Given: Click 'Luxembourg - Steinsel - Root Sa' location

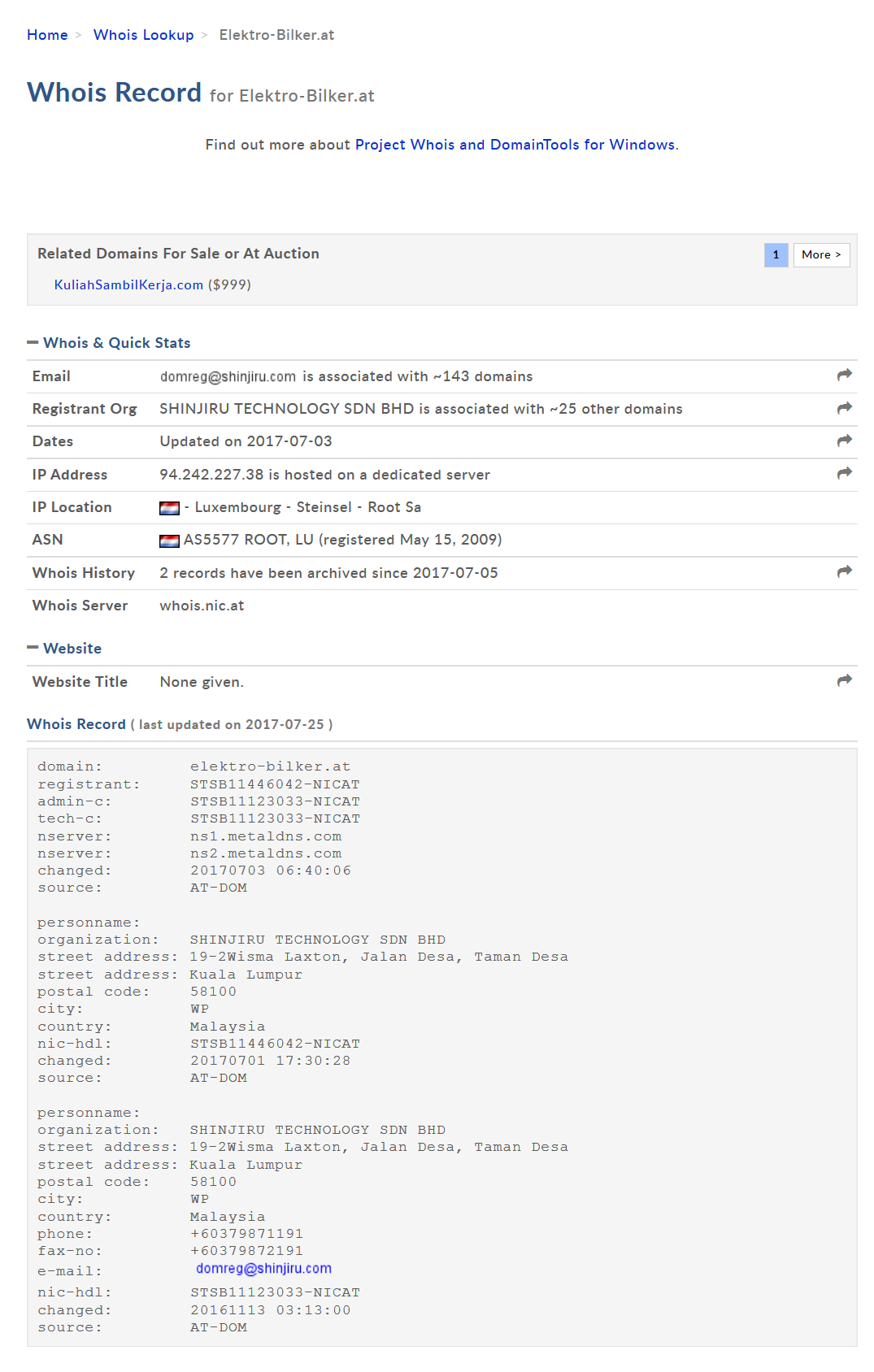Looking at the screenshot, I should pyautogui.click(x=308, y=507).
